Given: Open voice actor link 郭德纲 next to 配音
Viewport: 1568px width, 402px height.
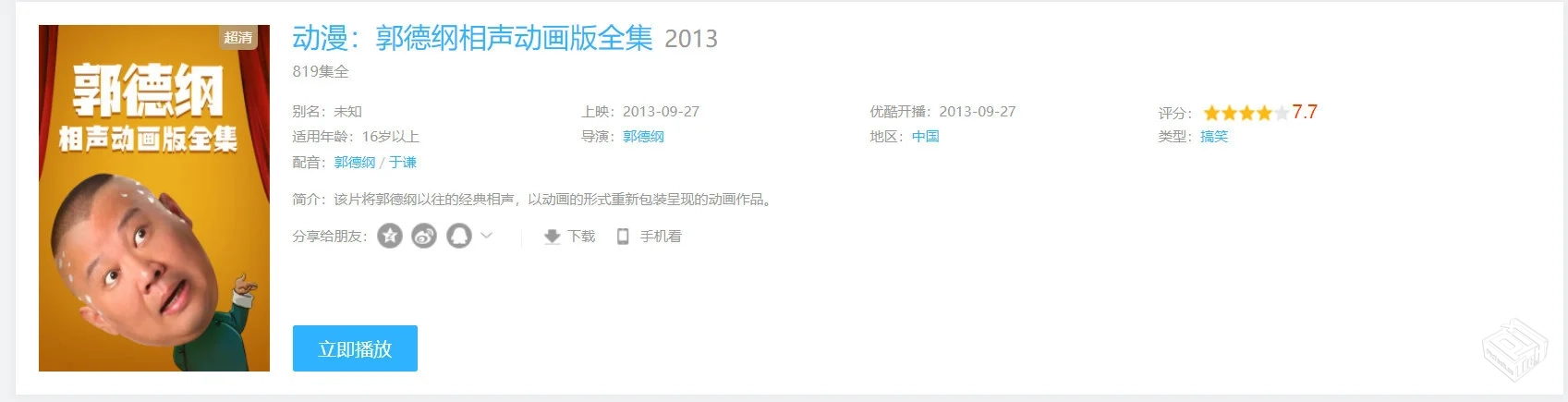Looking at the screenshot, I should tap(355, 163).
